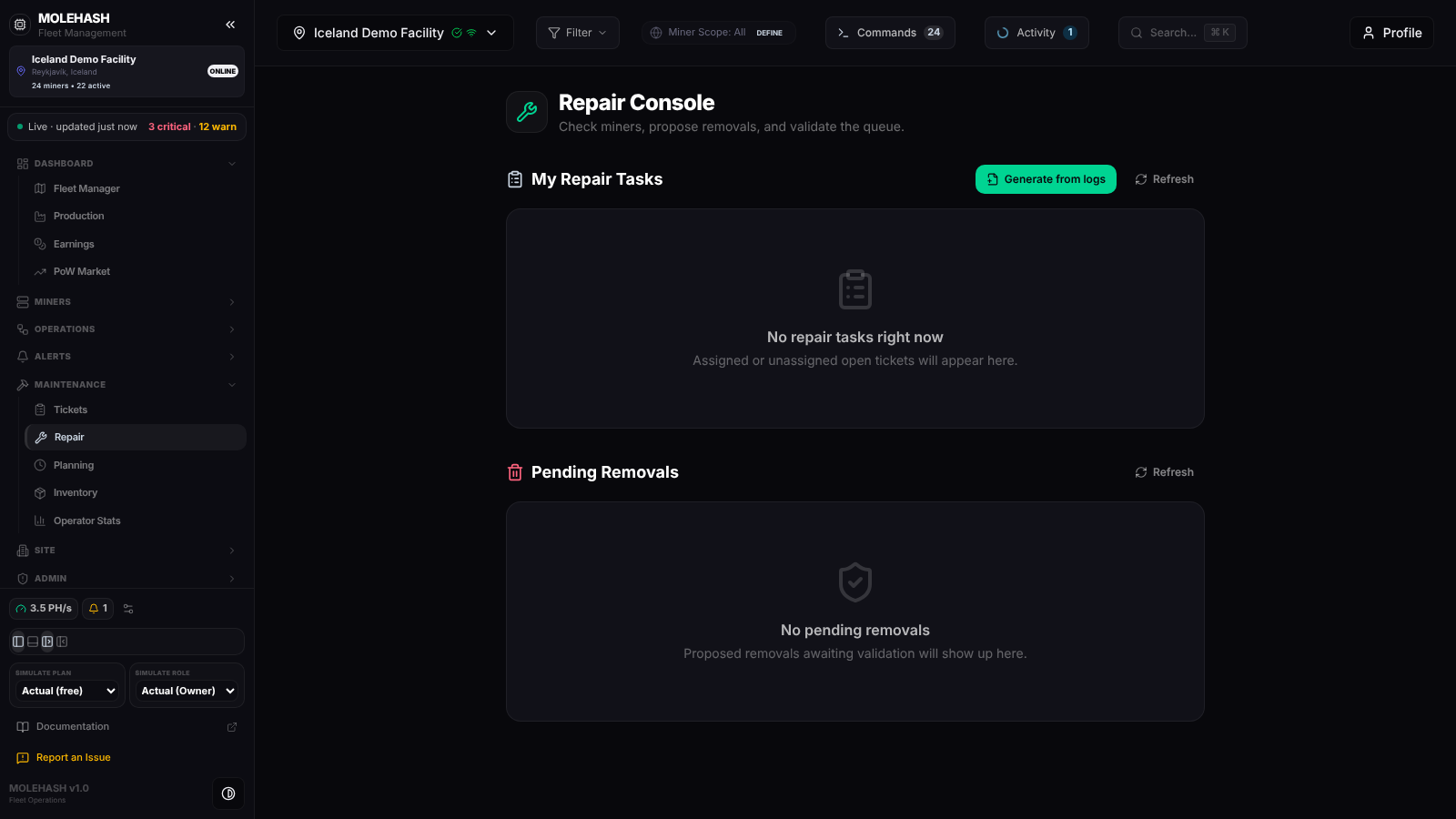Open the Commands panel showing 24
This screenshot has height=819, width=1456.
coord(890,33)
